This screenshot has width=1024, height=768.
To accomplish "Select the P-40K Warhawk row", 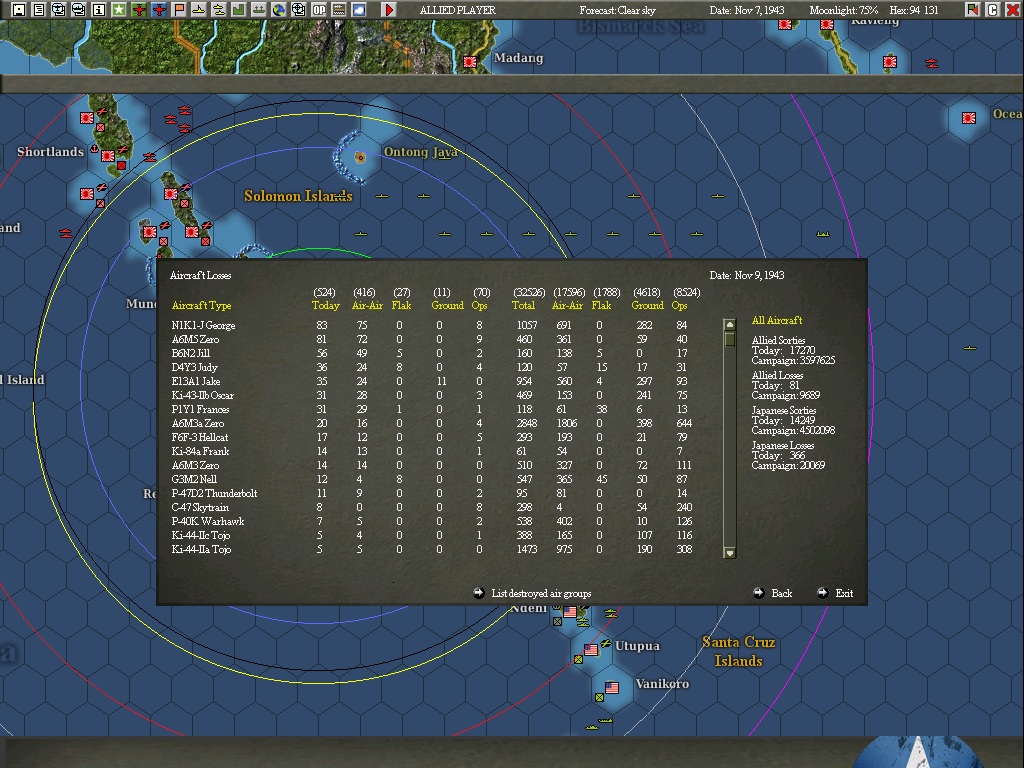I will 432,521.
